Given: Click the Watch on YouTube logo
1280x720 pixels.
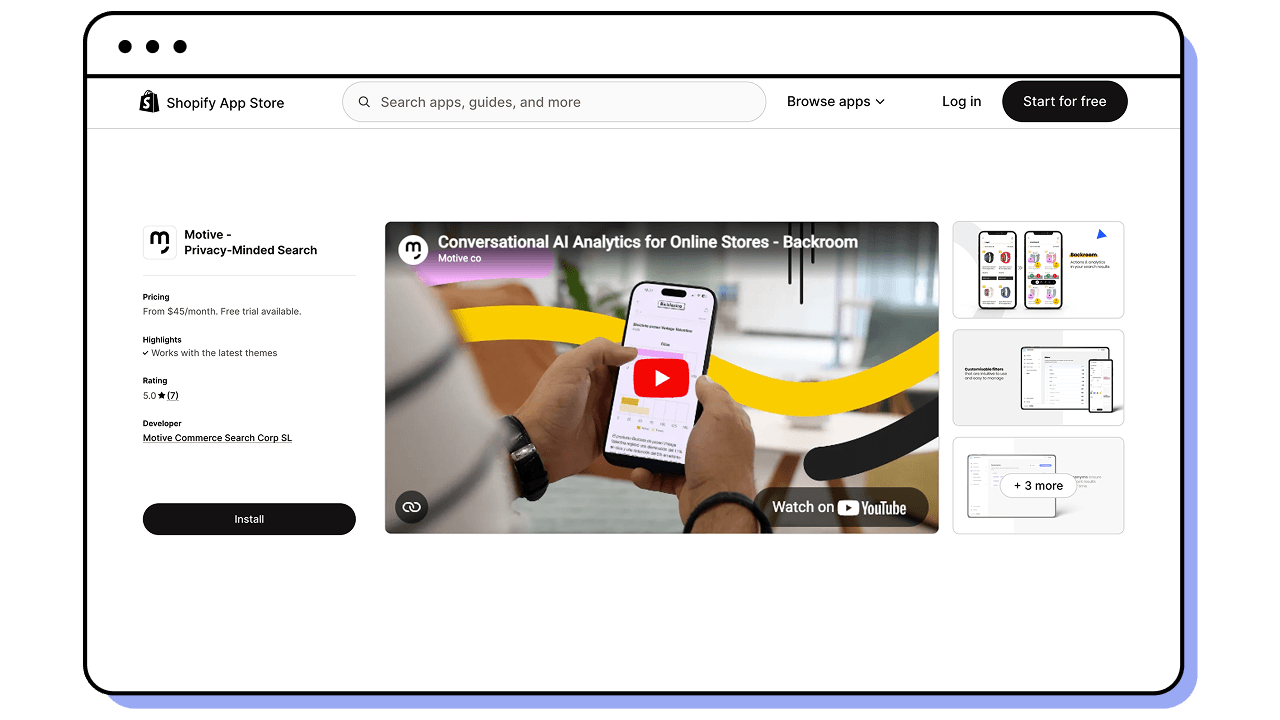Looking at the screenshot, I should tap(880, 507).
